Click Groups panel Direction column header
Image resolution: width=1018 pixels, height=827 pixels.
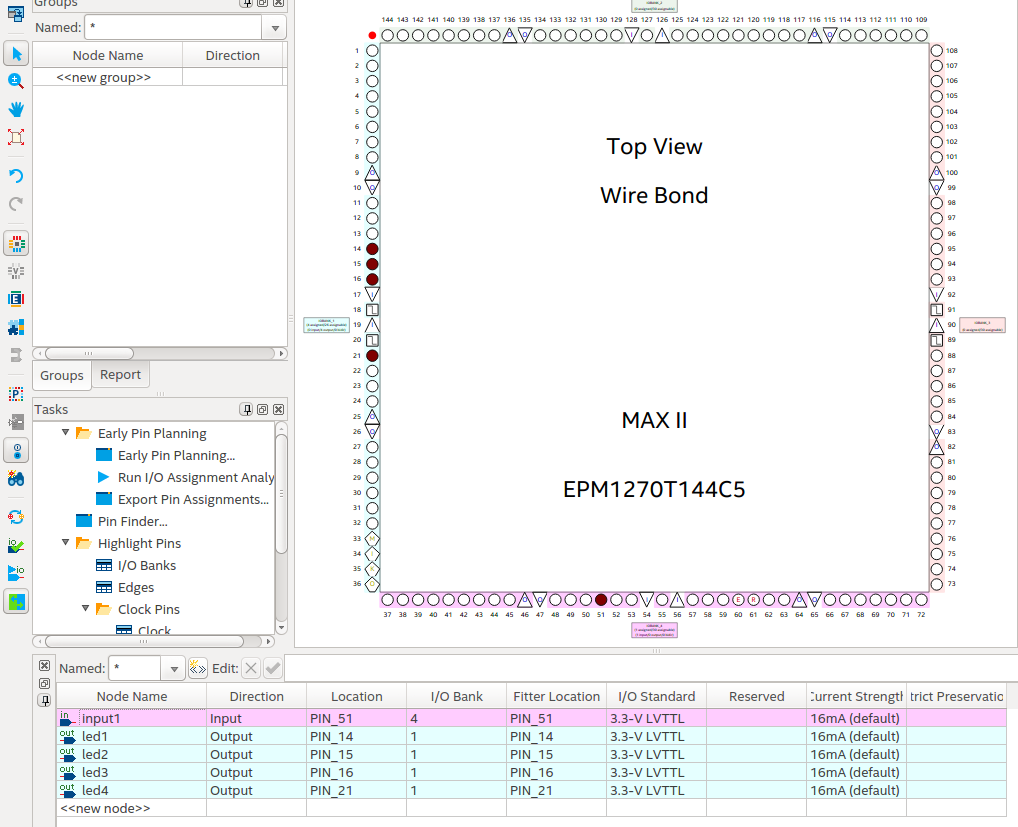click(232, 56)
